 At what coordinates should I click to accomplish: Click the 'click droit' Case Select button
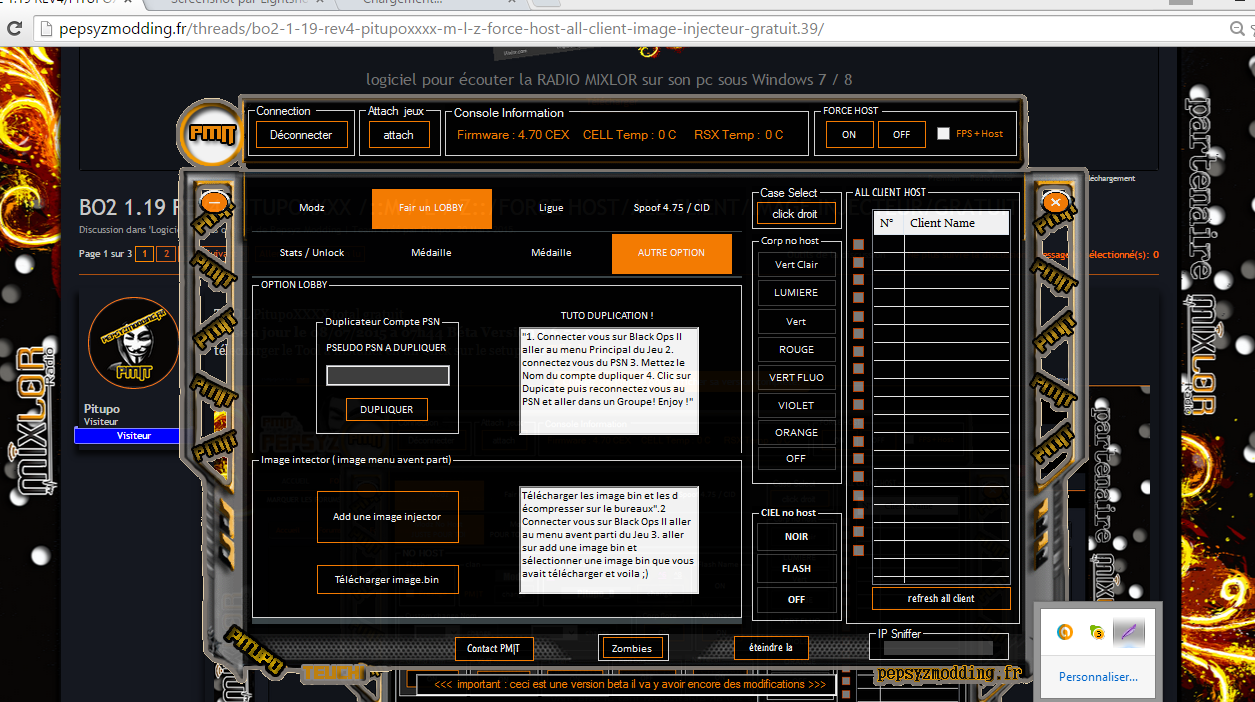pyautogui.click(x=796, y=214)
